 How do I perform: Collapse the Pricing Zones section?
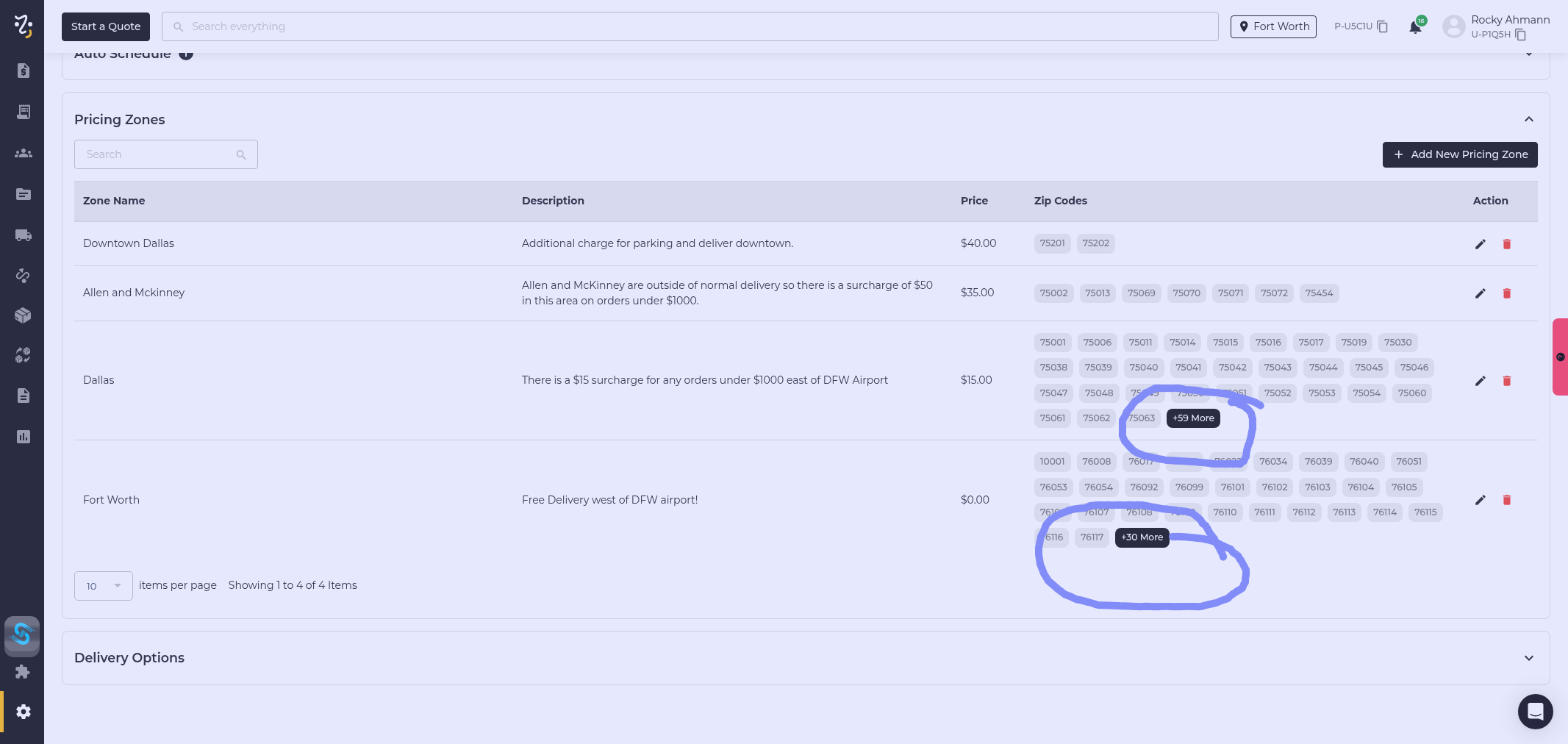(1528, 119)
